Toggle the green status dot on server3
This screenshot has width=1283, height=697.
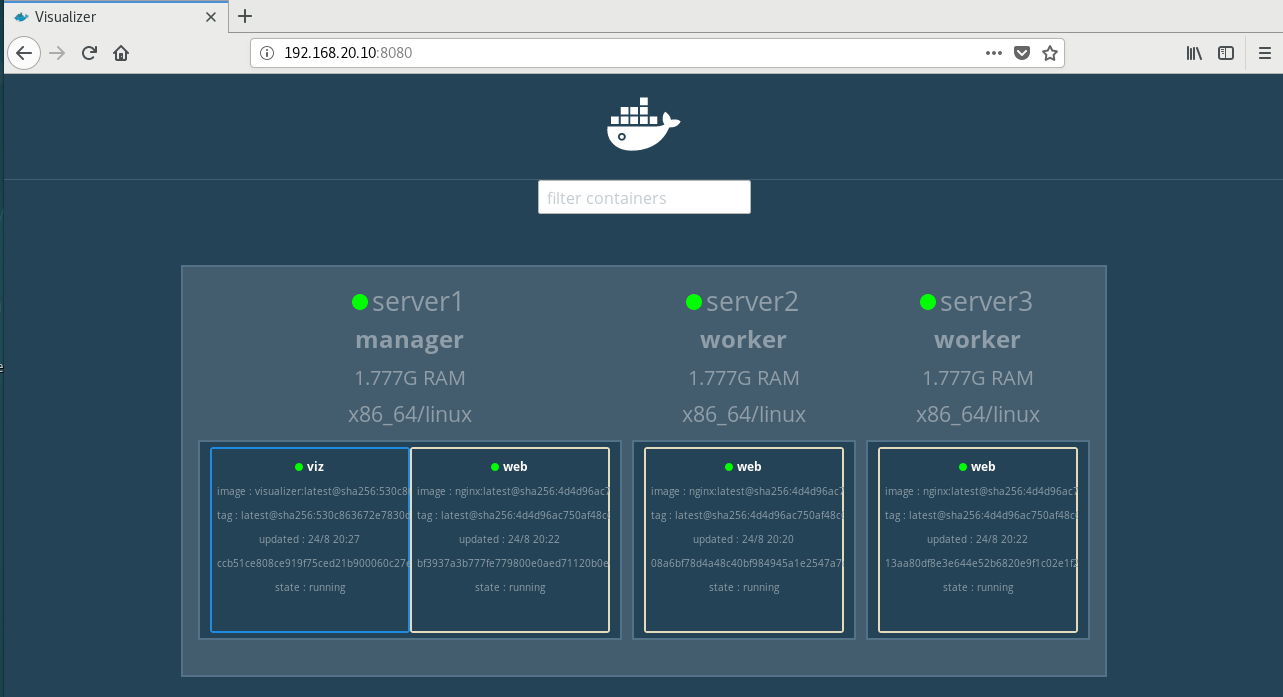927,300
